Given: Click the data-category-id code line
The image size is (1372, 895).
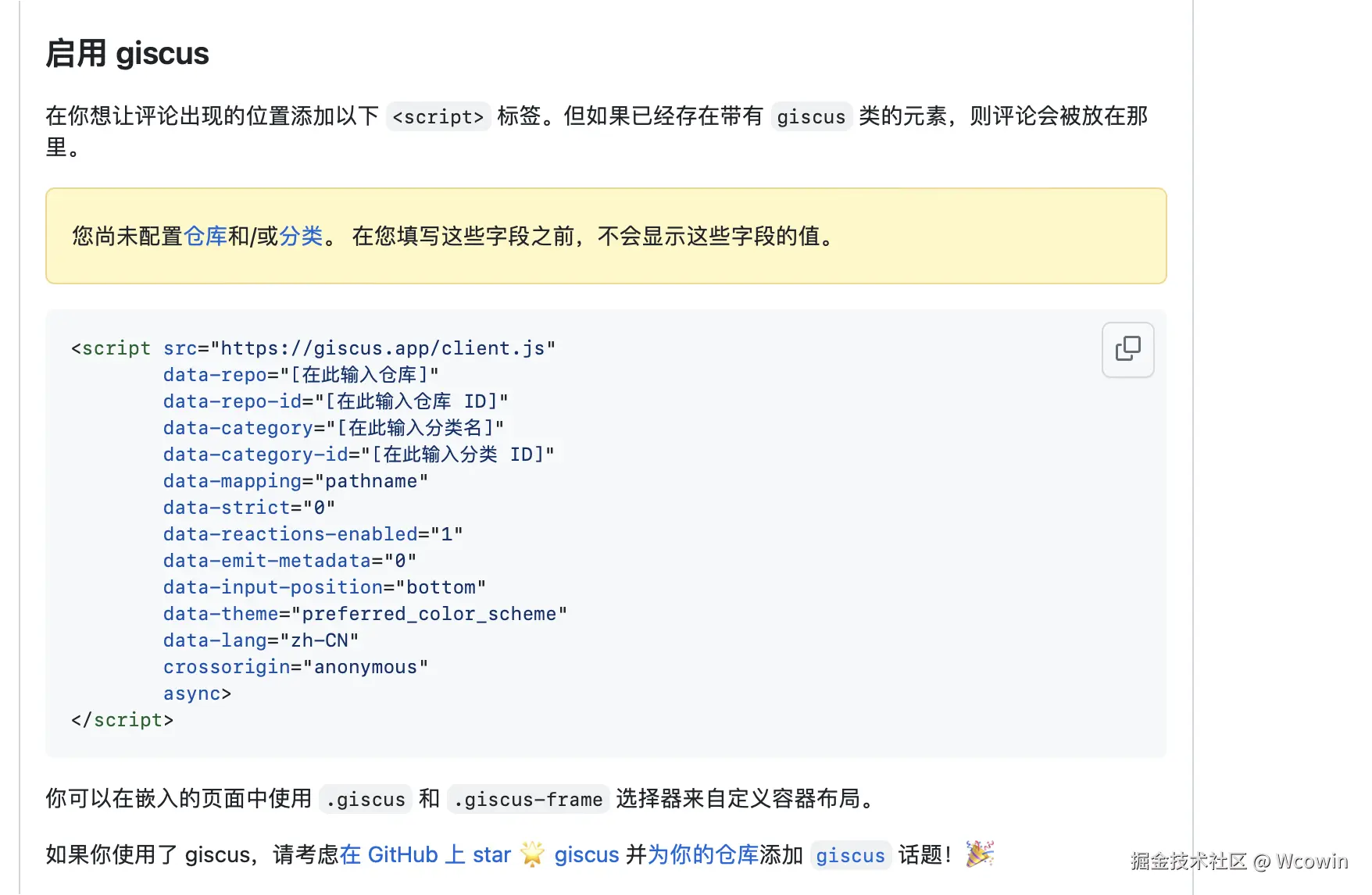Looking at the screenshot, I should tap(359, 455).
